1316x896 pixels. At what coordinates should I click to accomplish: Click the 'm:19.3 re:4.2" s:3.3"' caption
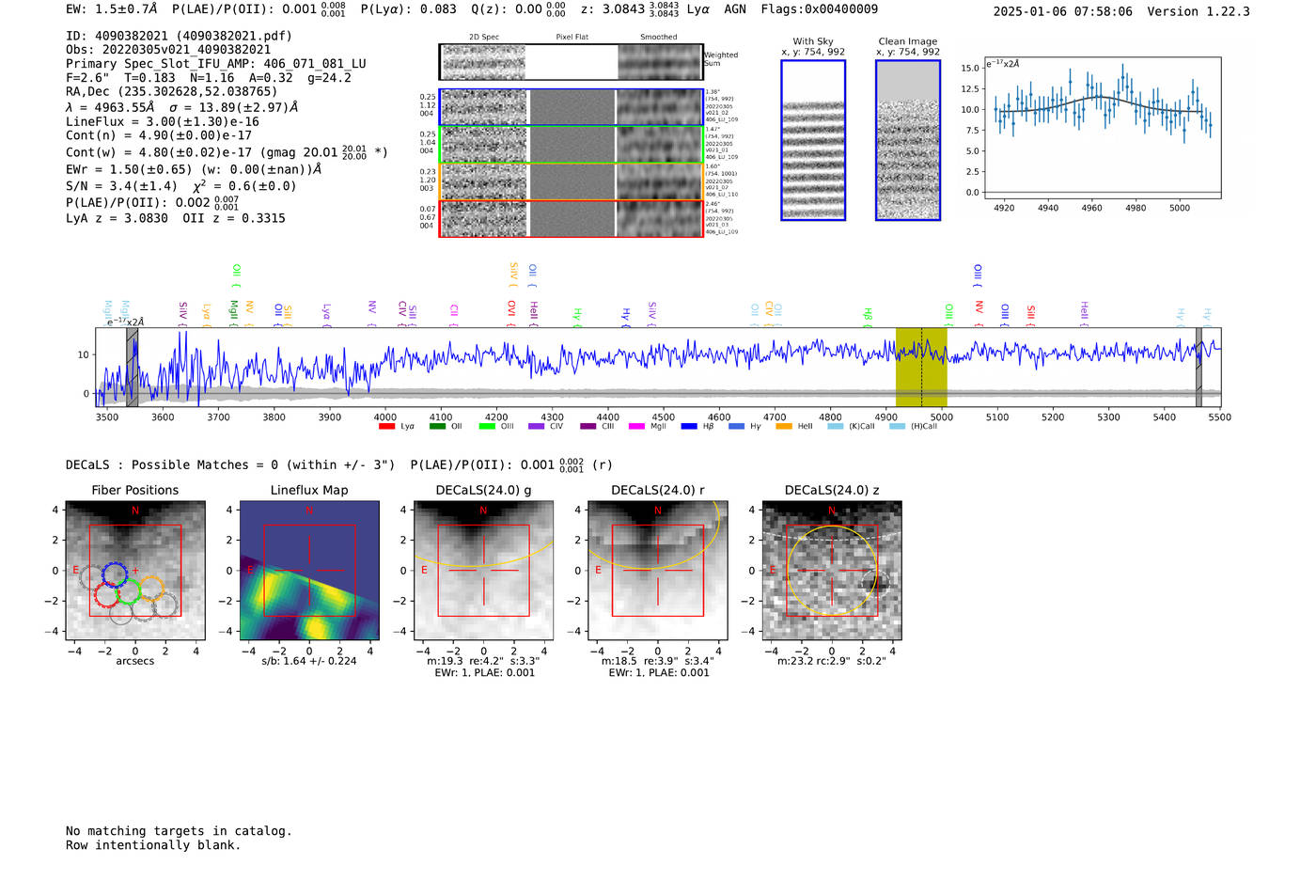point(483,661)
